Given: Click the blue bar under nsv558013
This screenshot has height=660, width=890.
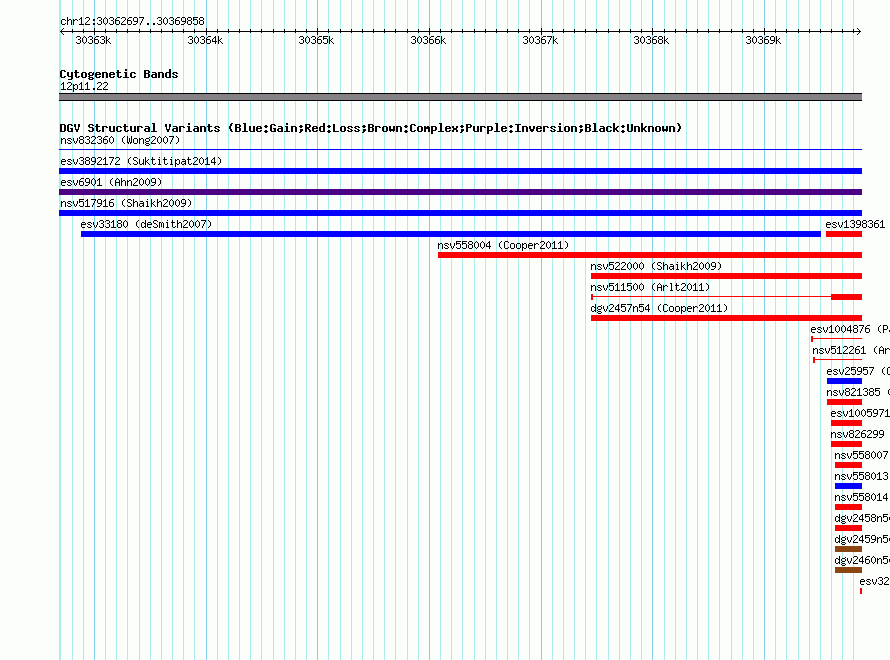Looking at the screenshot, I should coord(849,486).
